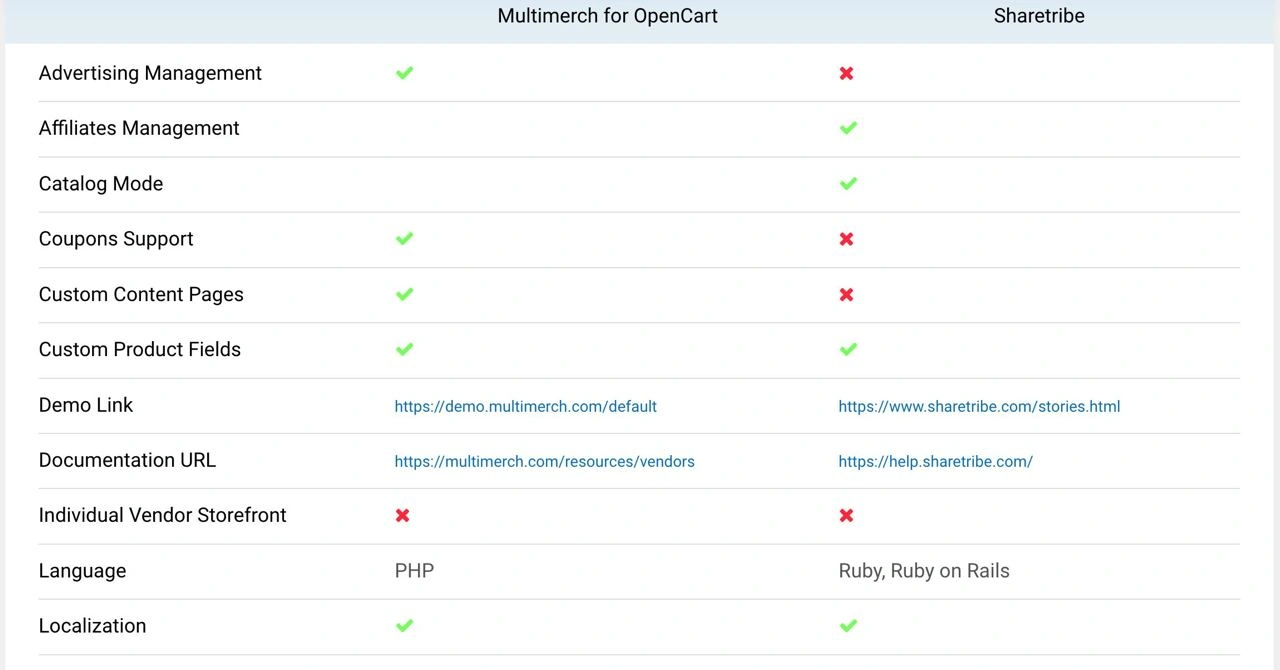Click the red cross for Advertising Management under Sharetribe
The width and height of the screenshot is (1280, 670).
coord(847,73)
